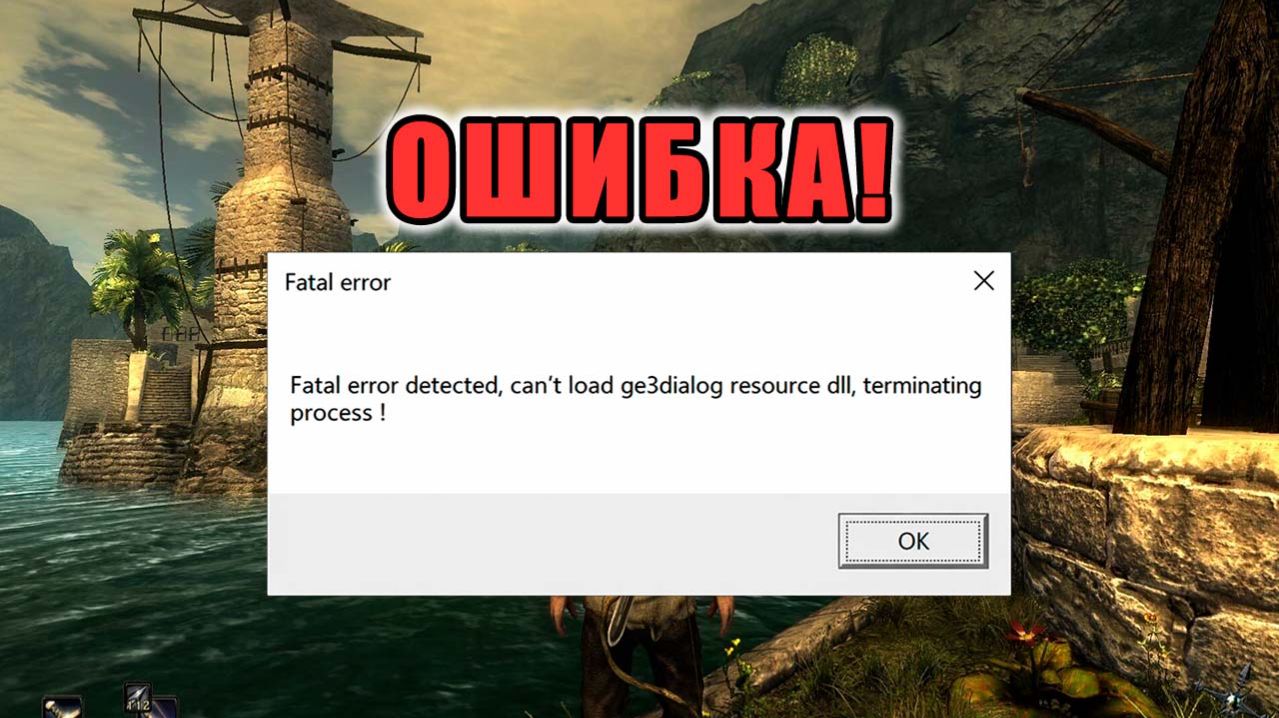
Task: Select the sword quick-slot icon
Action: (x=62, y=706)
